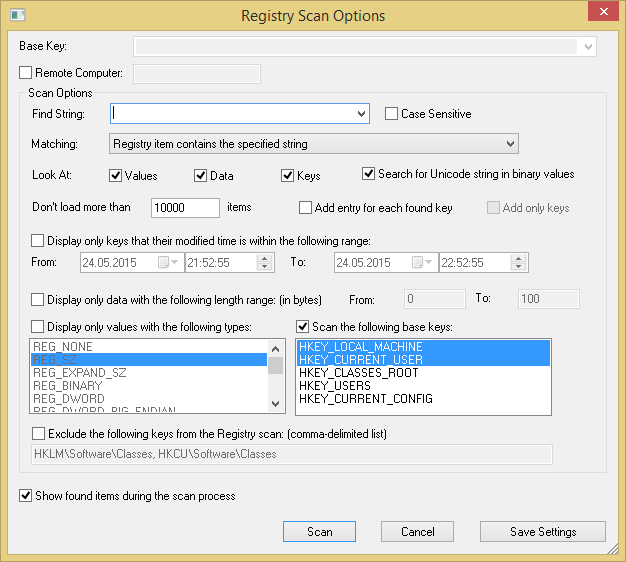This screenshot has width=626, height=562.
Task: Click the Save Settings button
Action: pyautogui.click(x=543, y=532)
